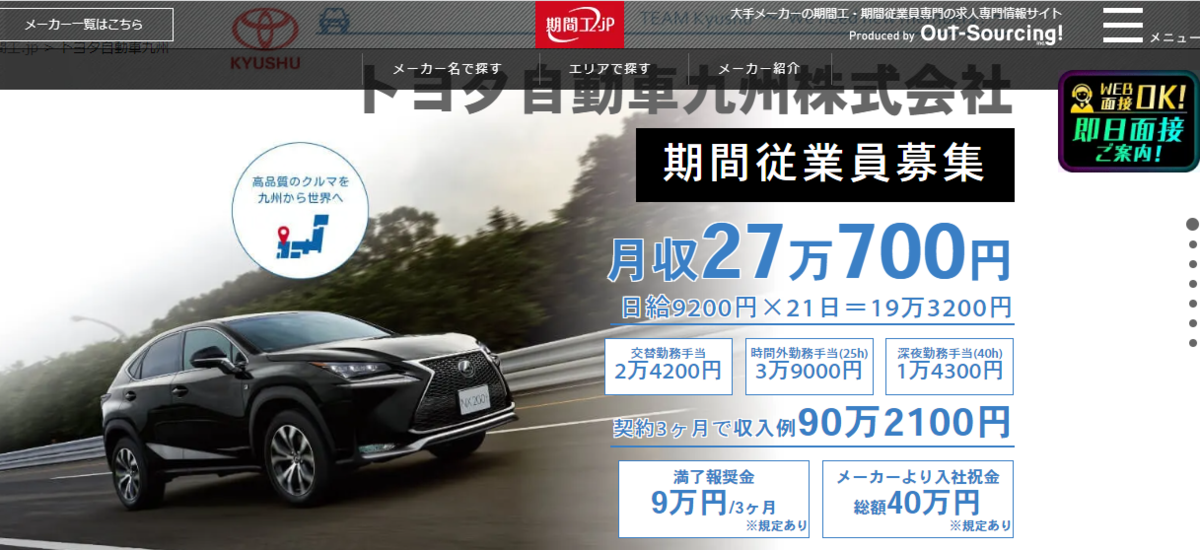Click the トヨタ自動車九州 breadcrumb link
The image size is (1200, 550).
[x=114, y=46]
